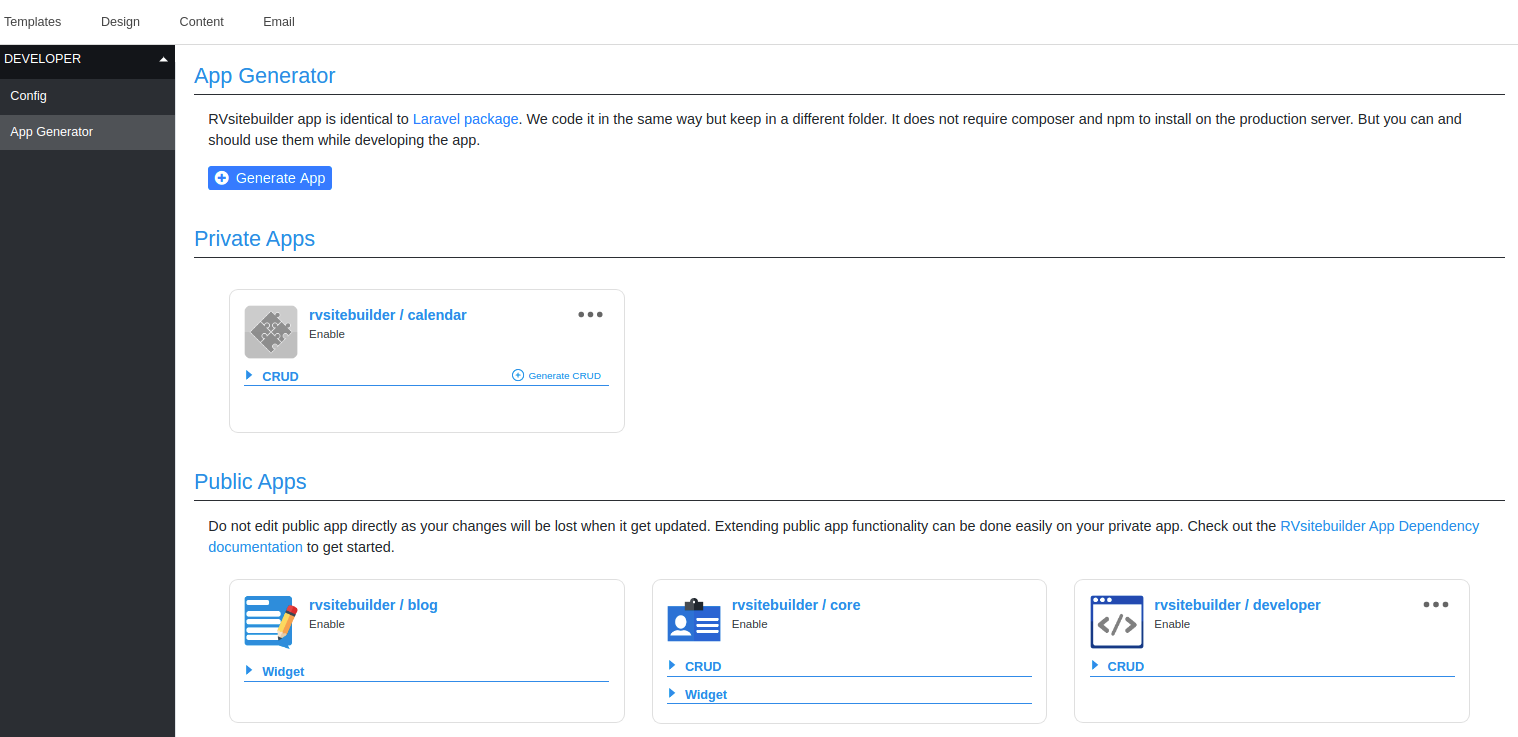Open three-dot menu on calendar app
This screenshot has width=1518, height=737.
click(x=590, y=314)
